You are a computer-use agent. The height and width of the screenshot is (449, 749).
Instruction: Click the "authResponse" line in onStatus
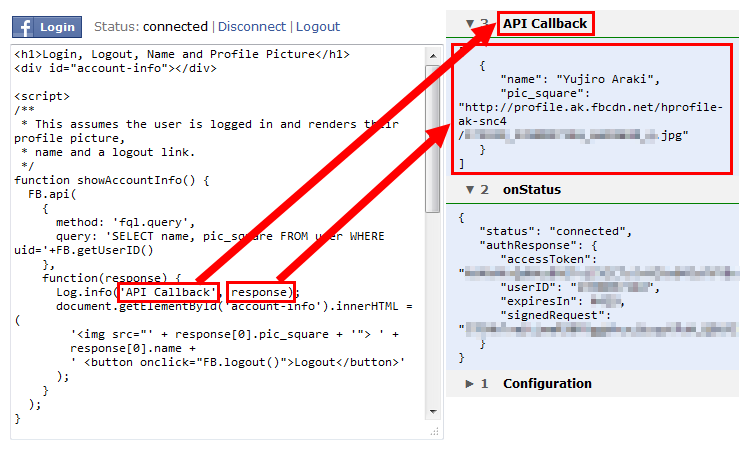point(538,246)
